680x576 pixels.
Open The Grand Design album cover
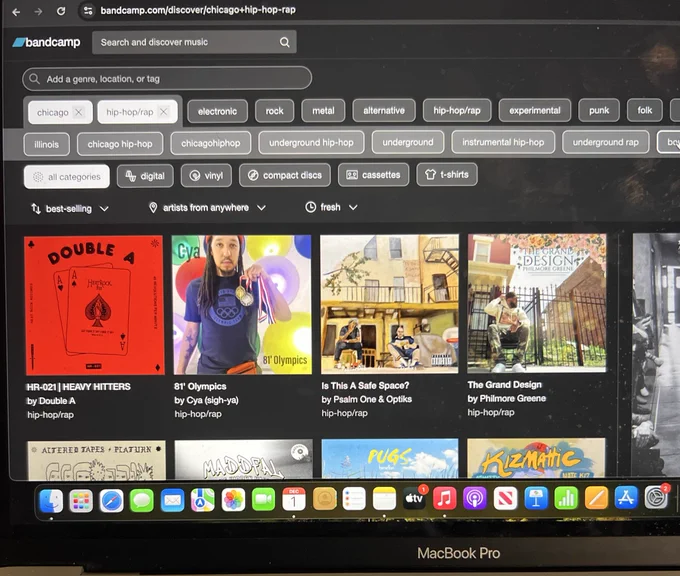tap(537, 303)
